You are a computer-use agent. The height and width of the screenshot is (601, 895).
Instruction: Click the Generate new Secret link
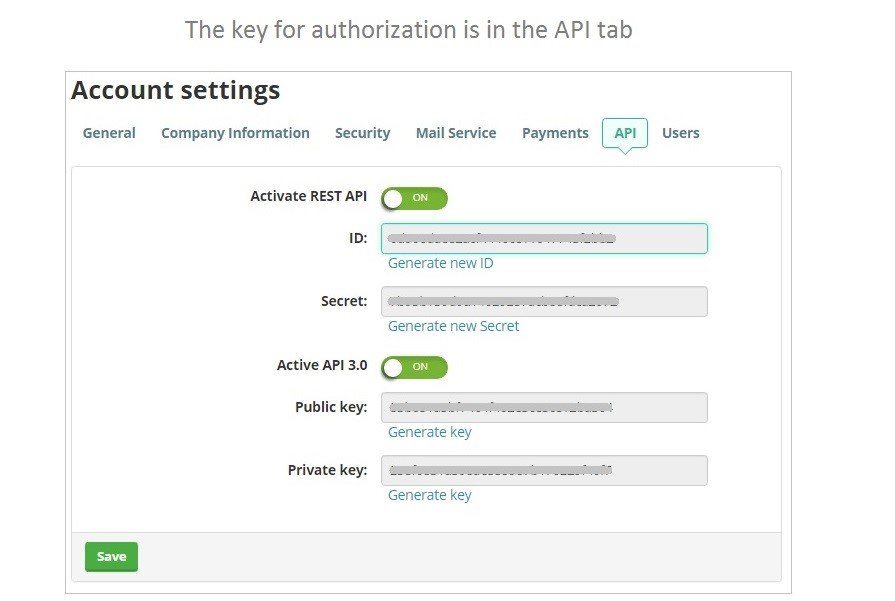[453, 326]
